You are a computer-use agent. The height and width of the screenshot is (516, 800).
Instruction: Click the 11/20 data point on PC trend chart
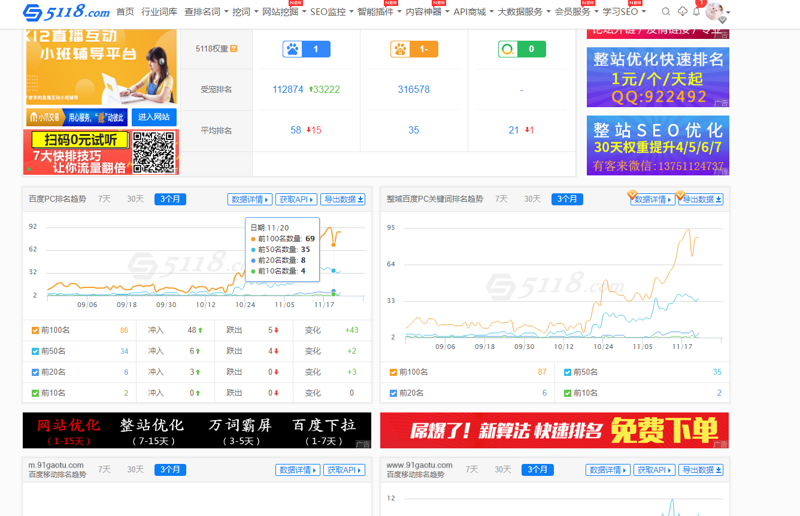coord(334,245)
